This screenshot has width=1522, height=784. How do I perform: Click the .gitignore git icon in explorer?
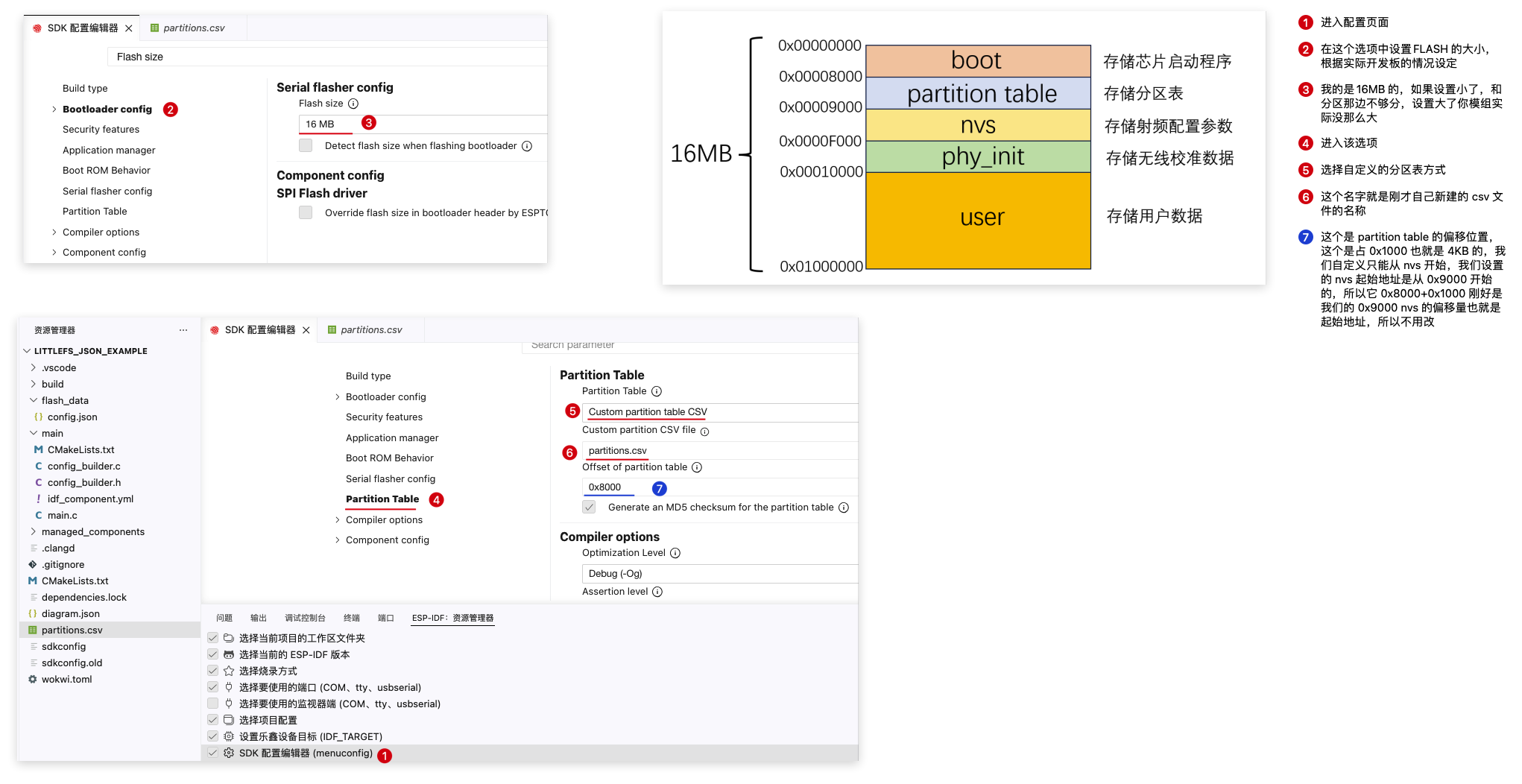33,565
